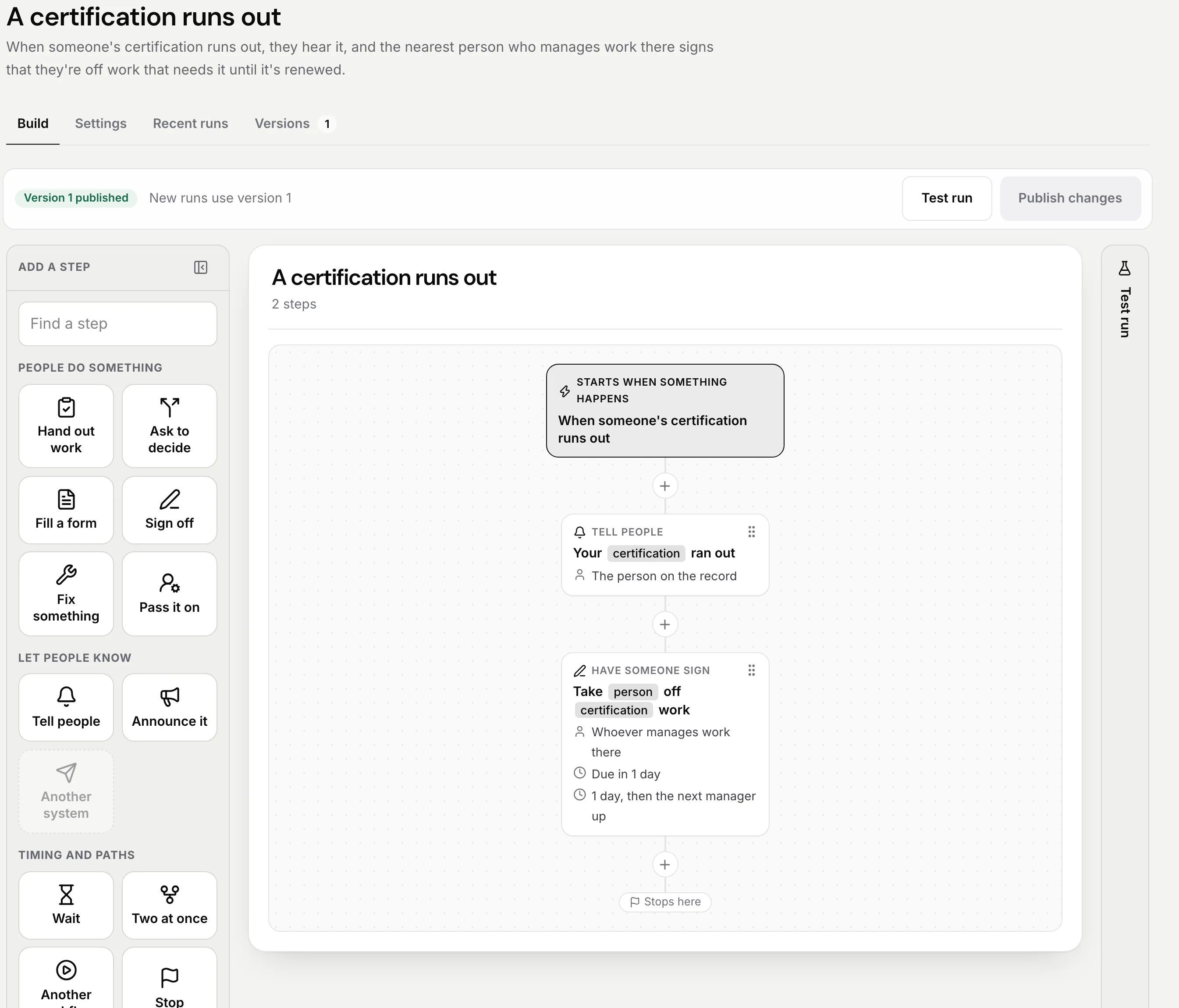Viewport: 1179px width, 1008px height.
Task: Select the disabled Another system step
Action: click(x=66, y=791)
